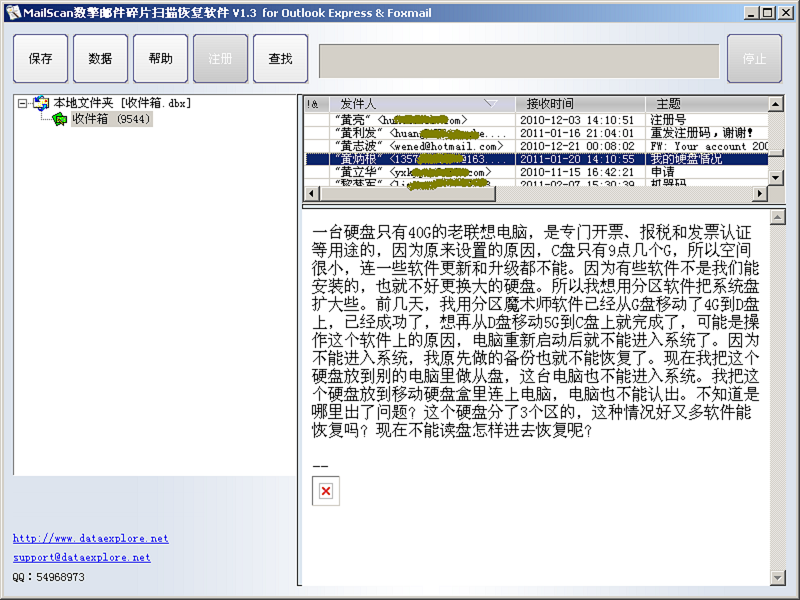Click the 保存 (Save) toolbar button
The height and width of the screenshot is (600, 800).
click(41, 59)
